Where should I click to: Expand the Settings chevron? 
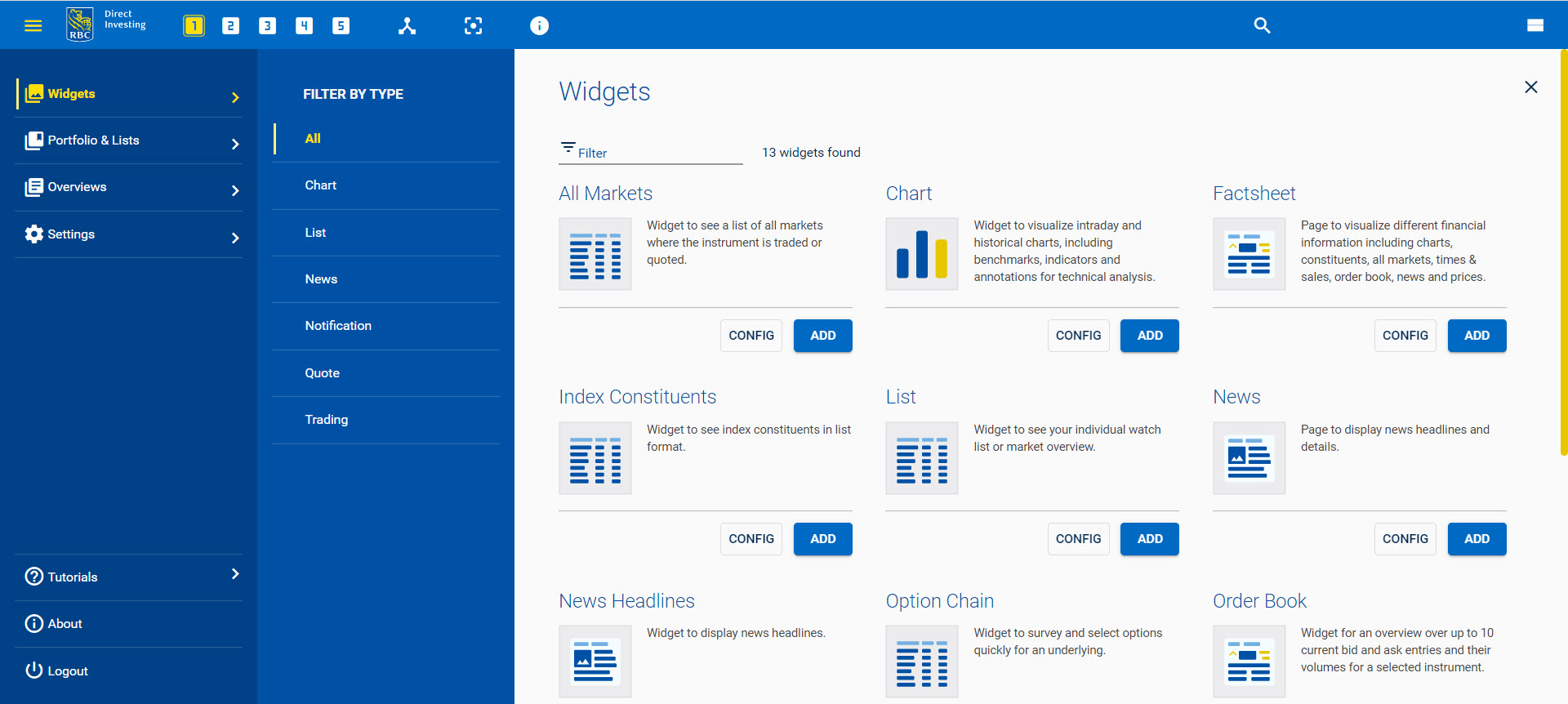tap(235, 238)
